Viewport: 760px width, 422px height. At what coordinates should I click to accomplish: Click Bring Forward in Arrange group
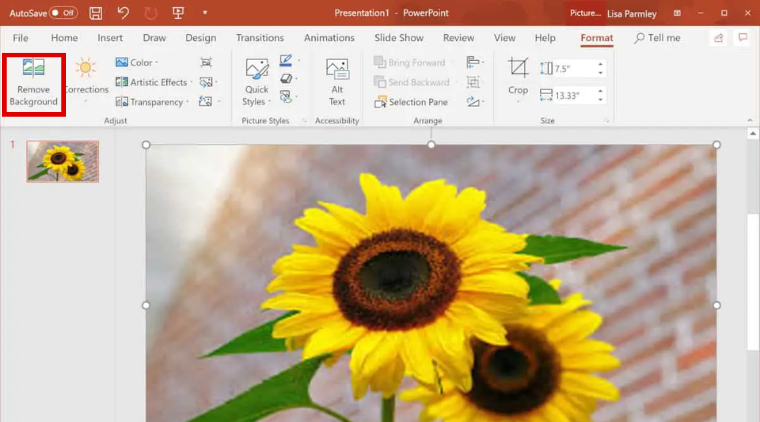point(410,63)
